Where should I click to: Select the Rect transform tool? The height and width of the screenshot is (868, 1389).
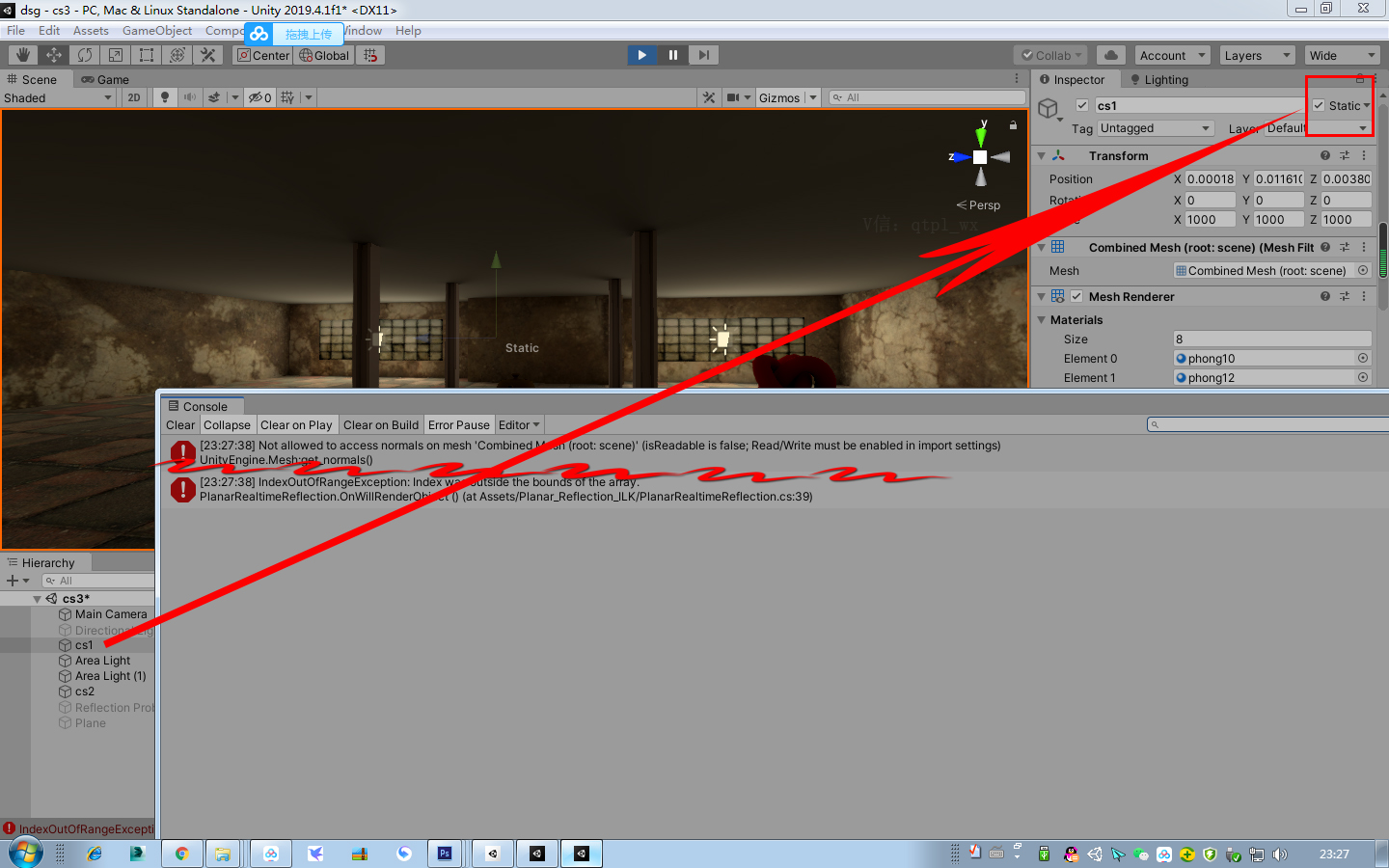point(146,55)
